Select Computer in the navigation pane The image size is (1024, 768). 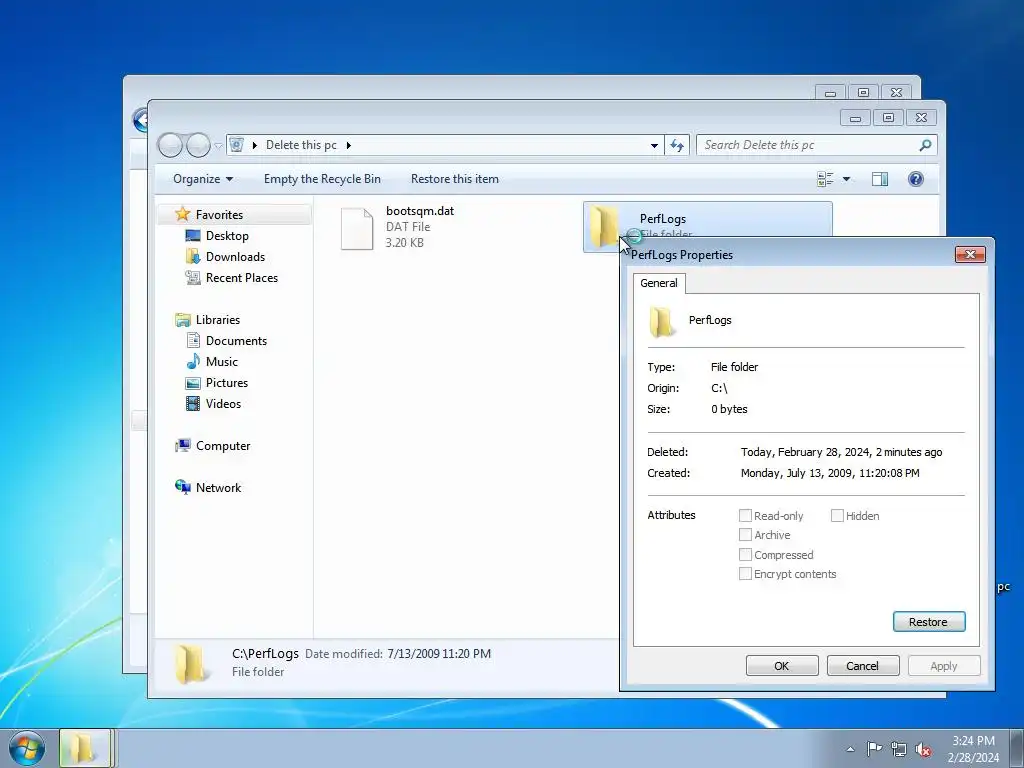[222, 445]
